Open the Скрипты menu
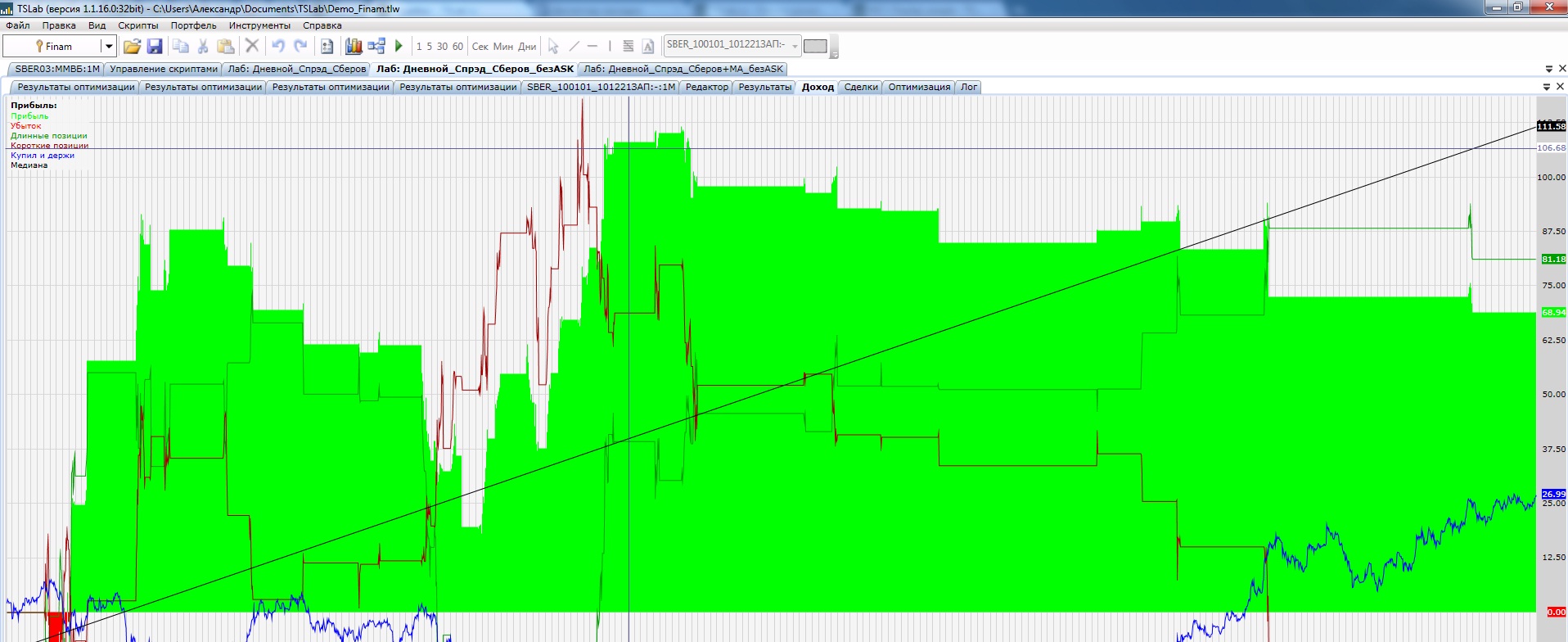 point(138,25)
